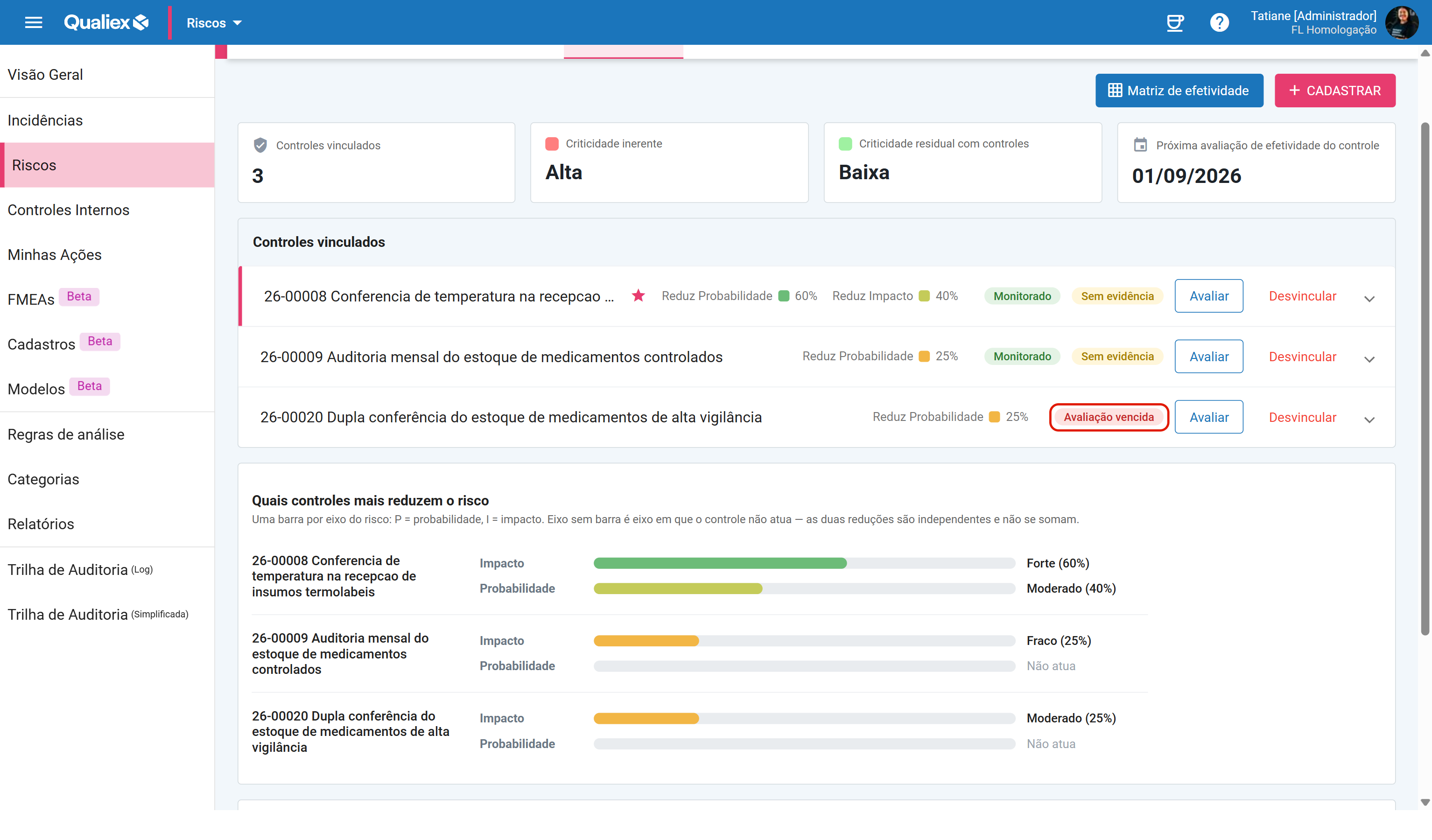1432x840 pixels.
Task: Click the Qualiex logo
Action: [106, 23]
